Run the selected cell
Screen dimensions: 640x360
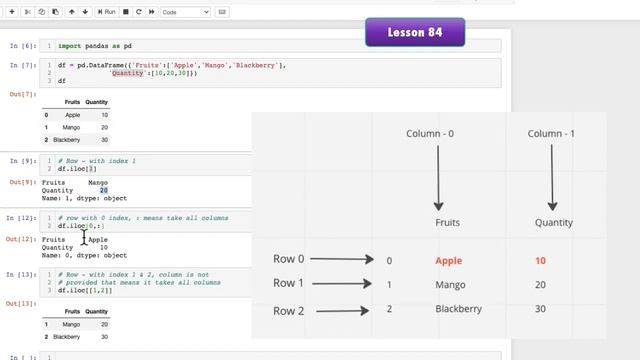pos(107,12)
